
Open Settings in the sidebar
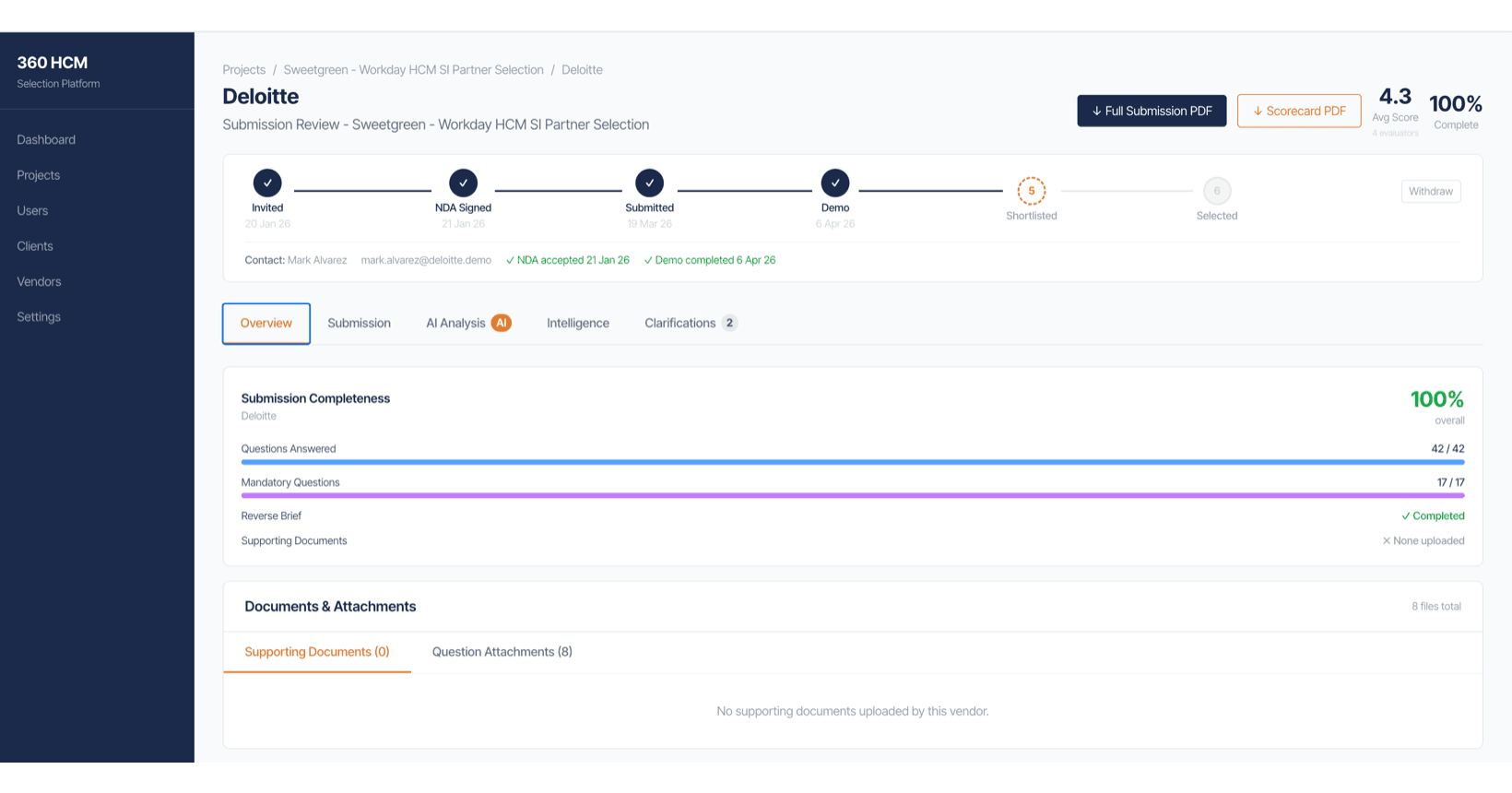tap(39, 316)
